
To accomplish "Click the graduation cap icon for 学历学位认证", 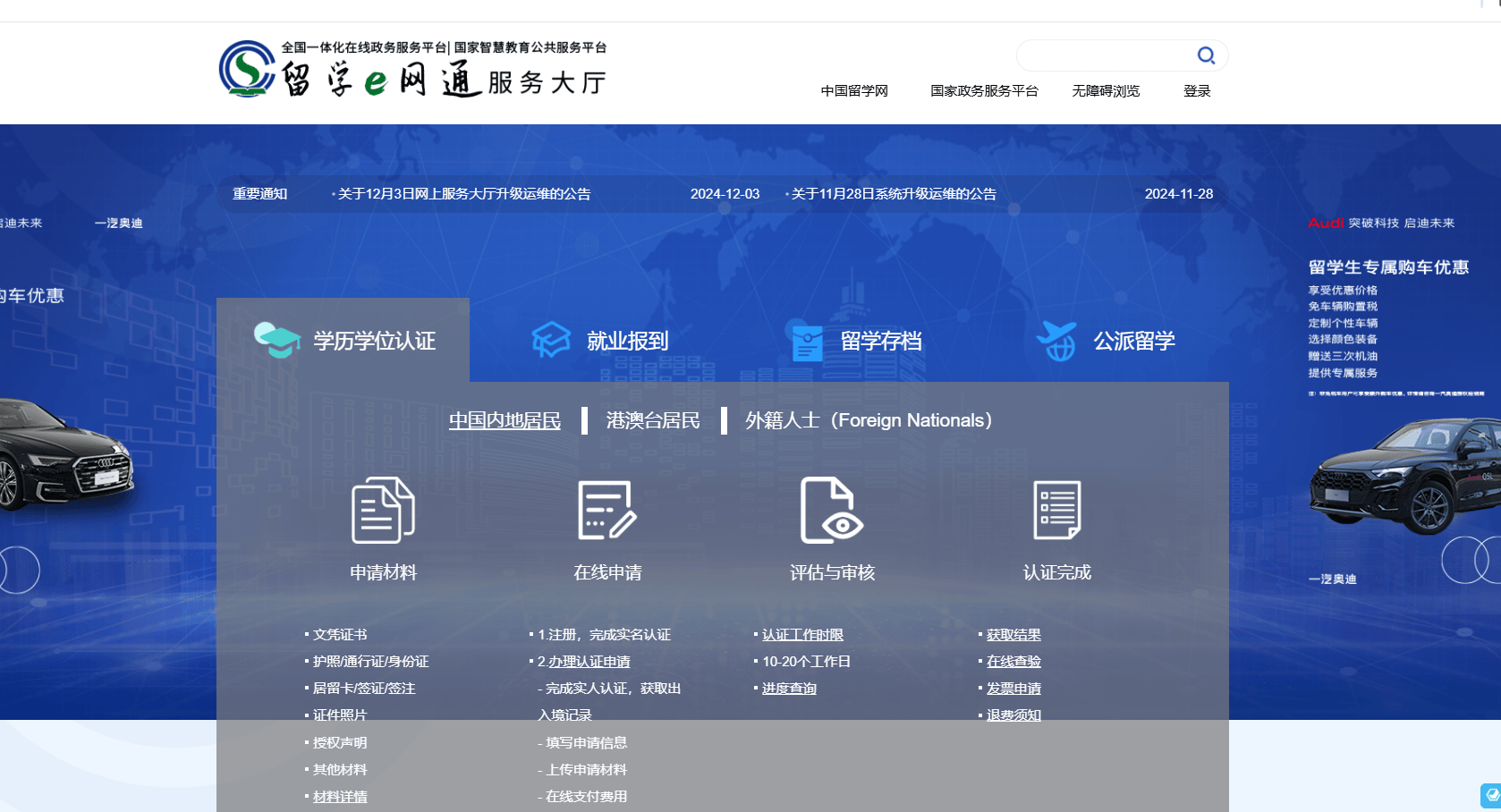I will [x=276, y=340].
